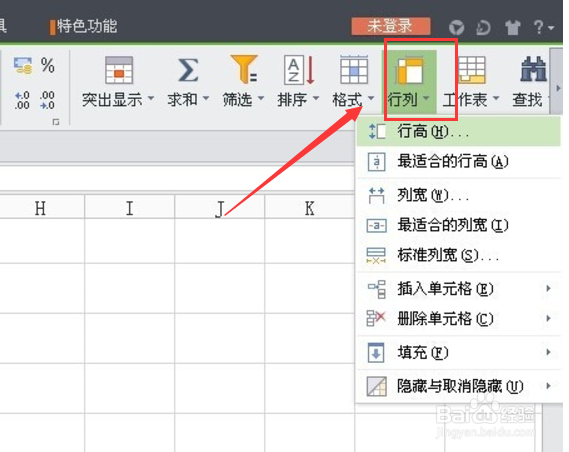Choose 最适合的行高(A) menu item
The width and height of the screenshot is (569, 452).
459,162
